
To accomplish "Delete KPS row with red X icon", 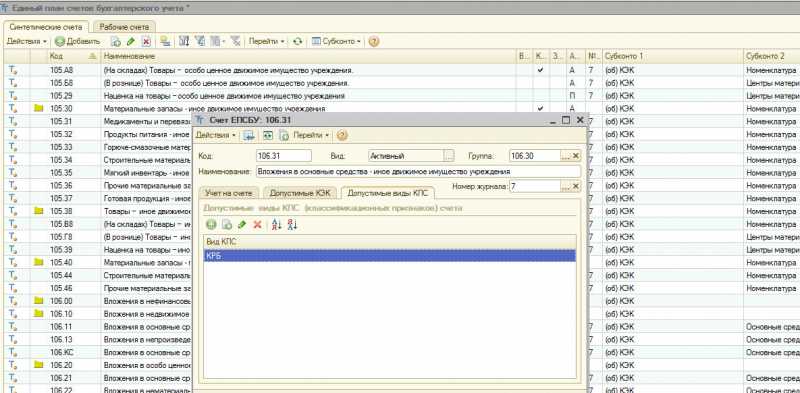I will pyautogui.click(x=257, y=224).
